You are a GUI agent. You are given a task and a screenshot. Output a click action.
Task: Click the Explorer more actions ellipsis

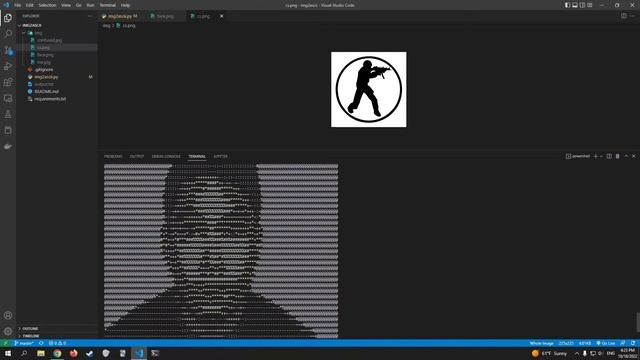[x=90, y=16]
